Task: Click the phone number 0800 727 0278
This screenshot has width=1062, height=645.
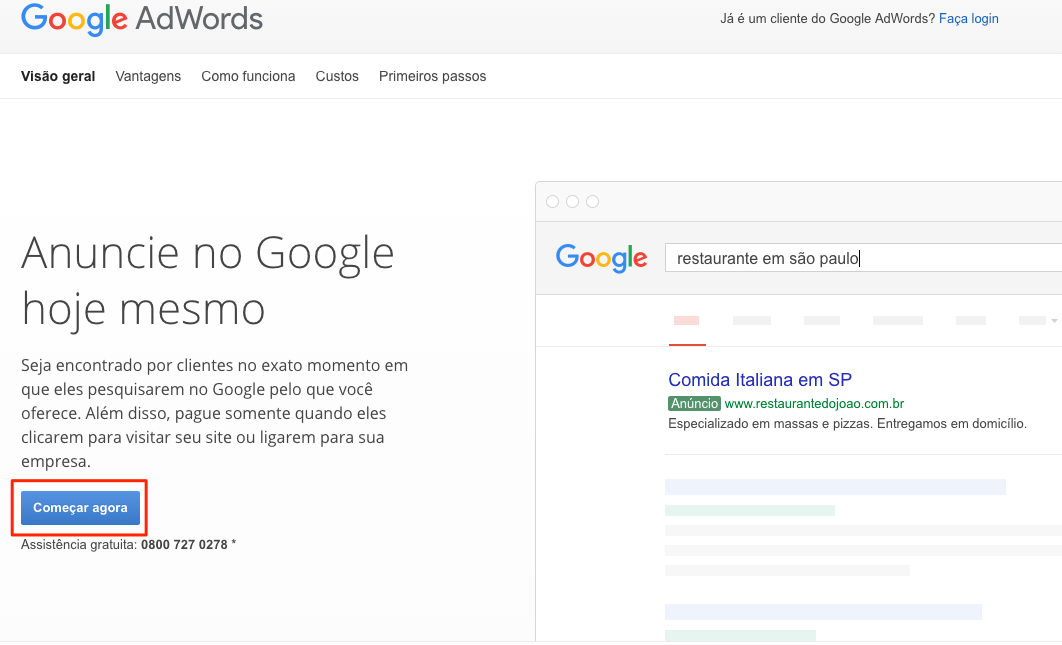Action: [184, 545]
